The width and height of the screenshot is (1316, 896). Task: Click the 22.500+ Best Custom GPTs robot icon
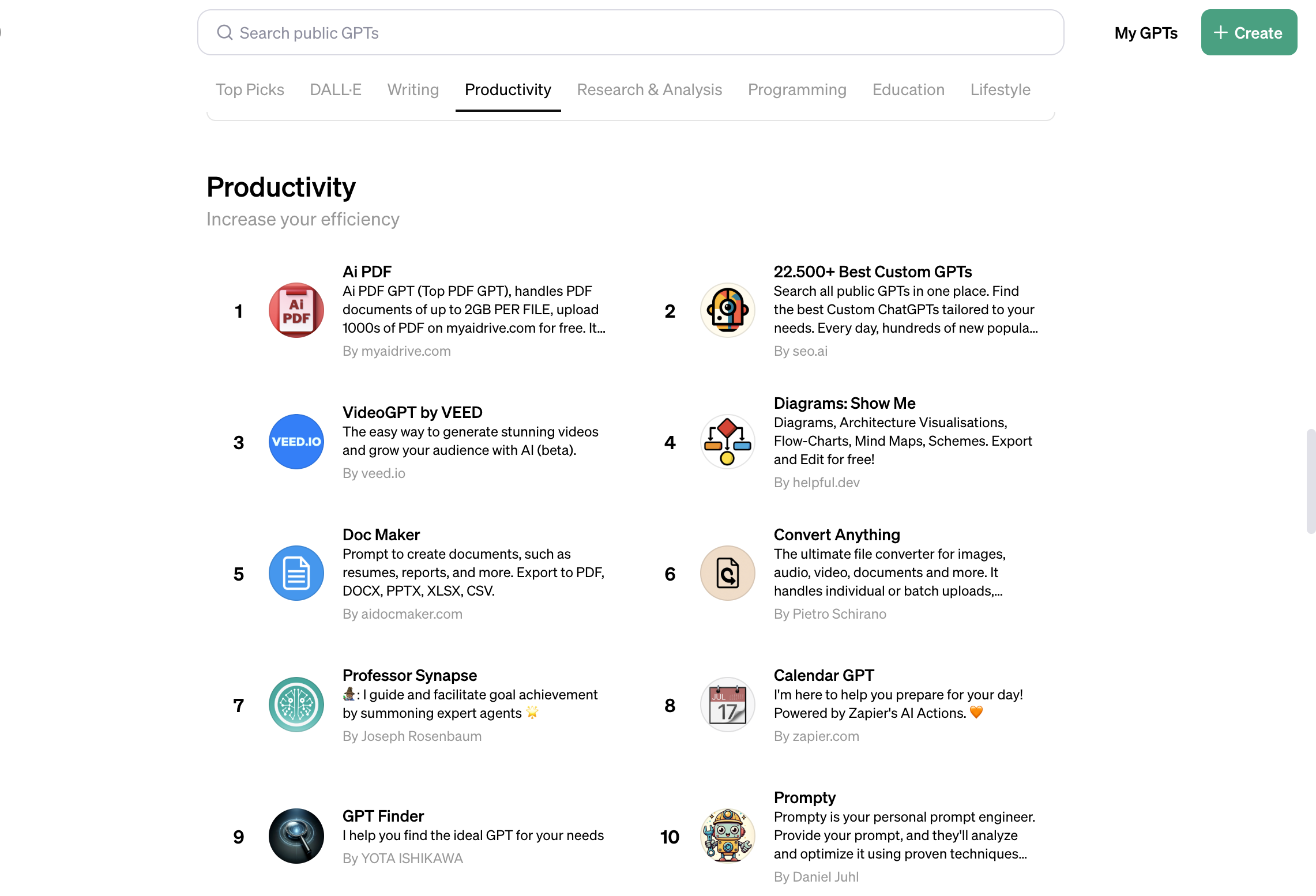728,310
